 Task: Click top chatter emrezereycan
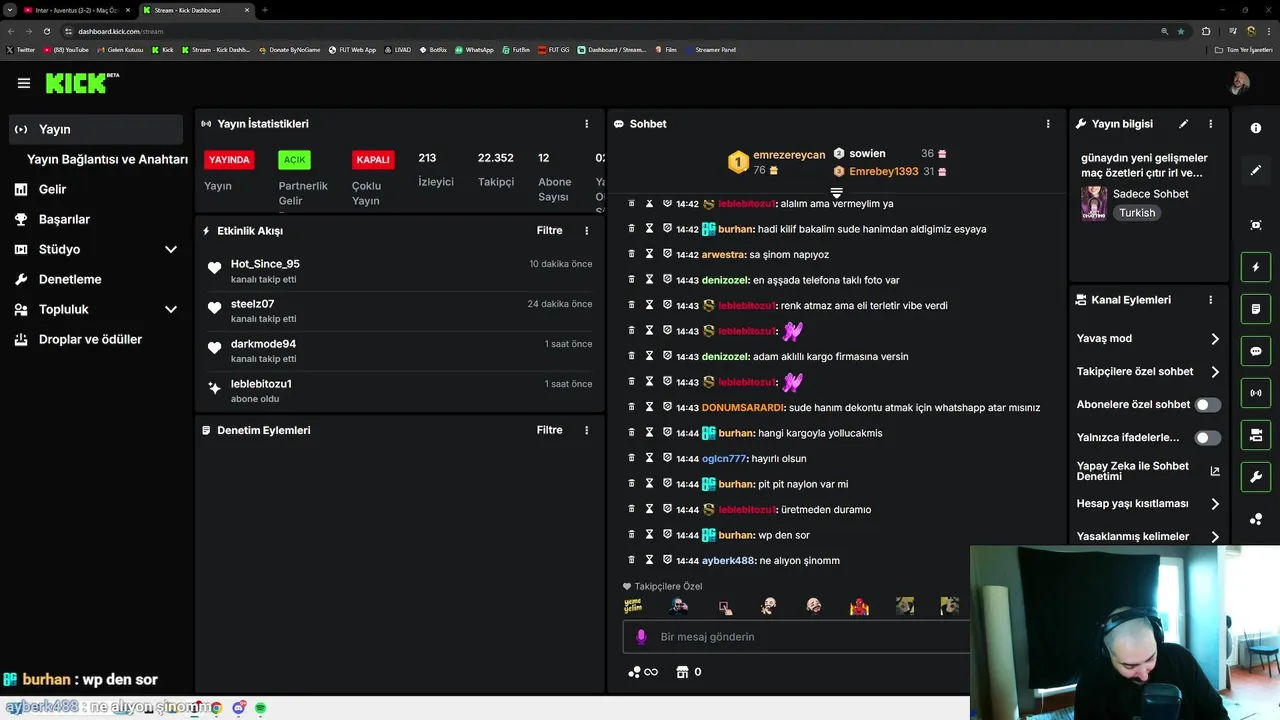pyautogui.click(x=789, y=155)
